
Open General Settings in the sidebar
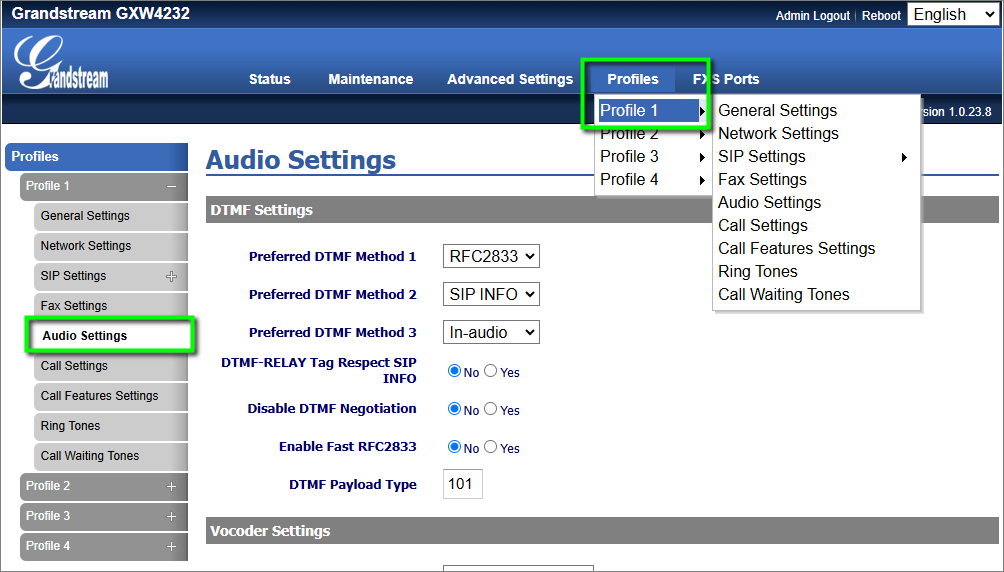pos(111,217)
